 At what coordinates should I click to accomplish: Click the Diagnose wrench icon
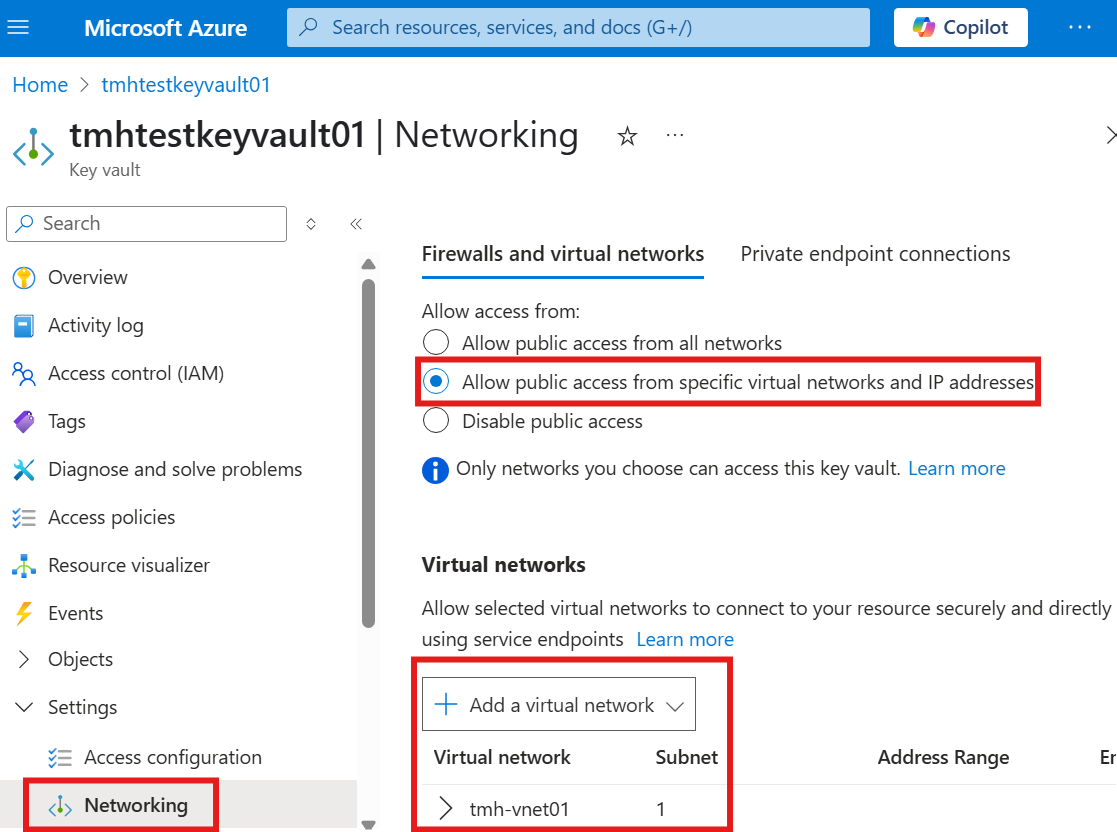point(24,469)
